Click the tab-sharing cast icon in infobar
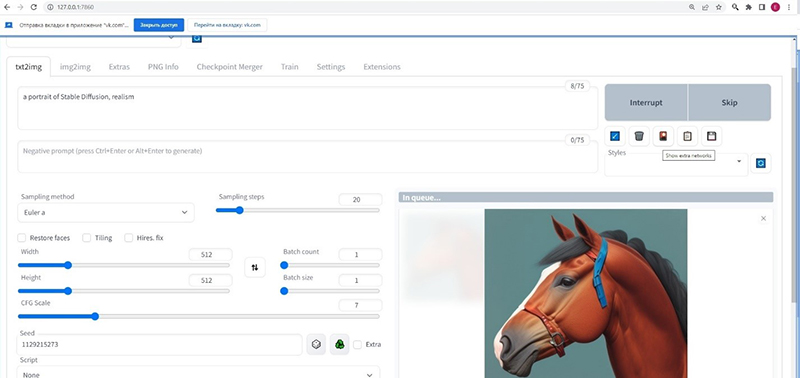This screenshot has height=378, width=800. coord(9,25)
